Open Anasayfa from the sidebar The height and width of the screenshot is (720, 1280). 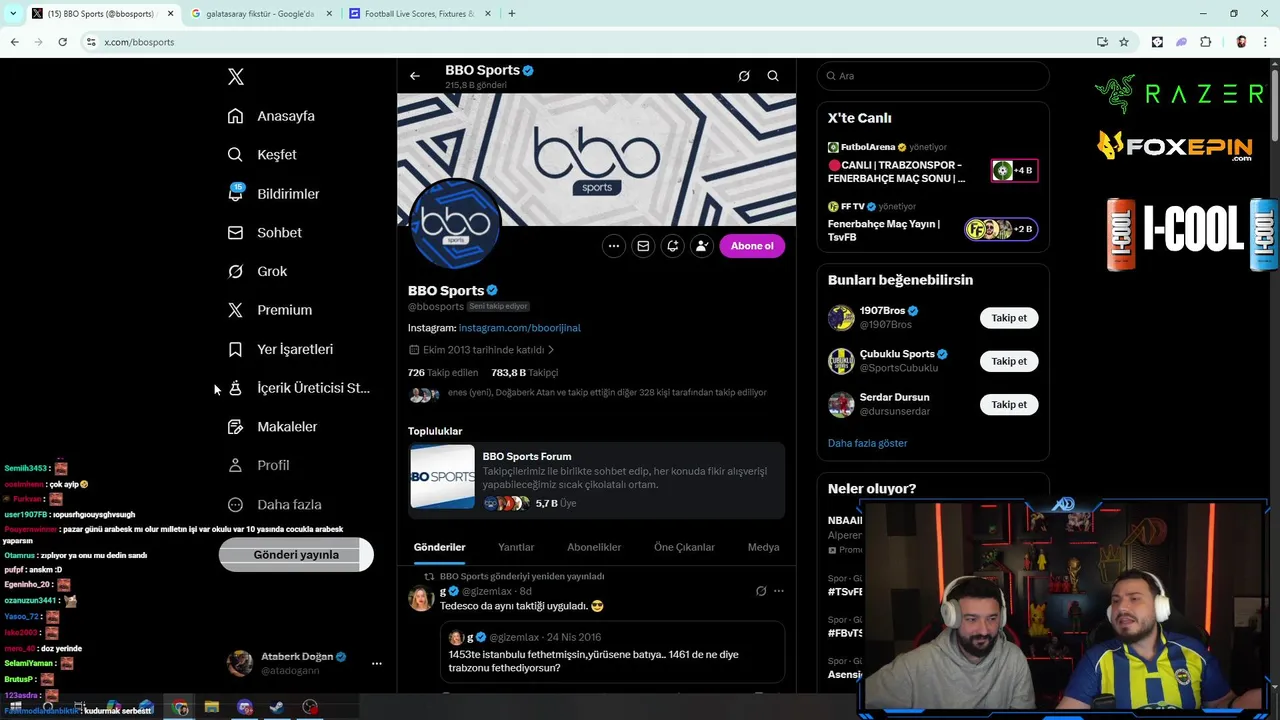271,116
